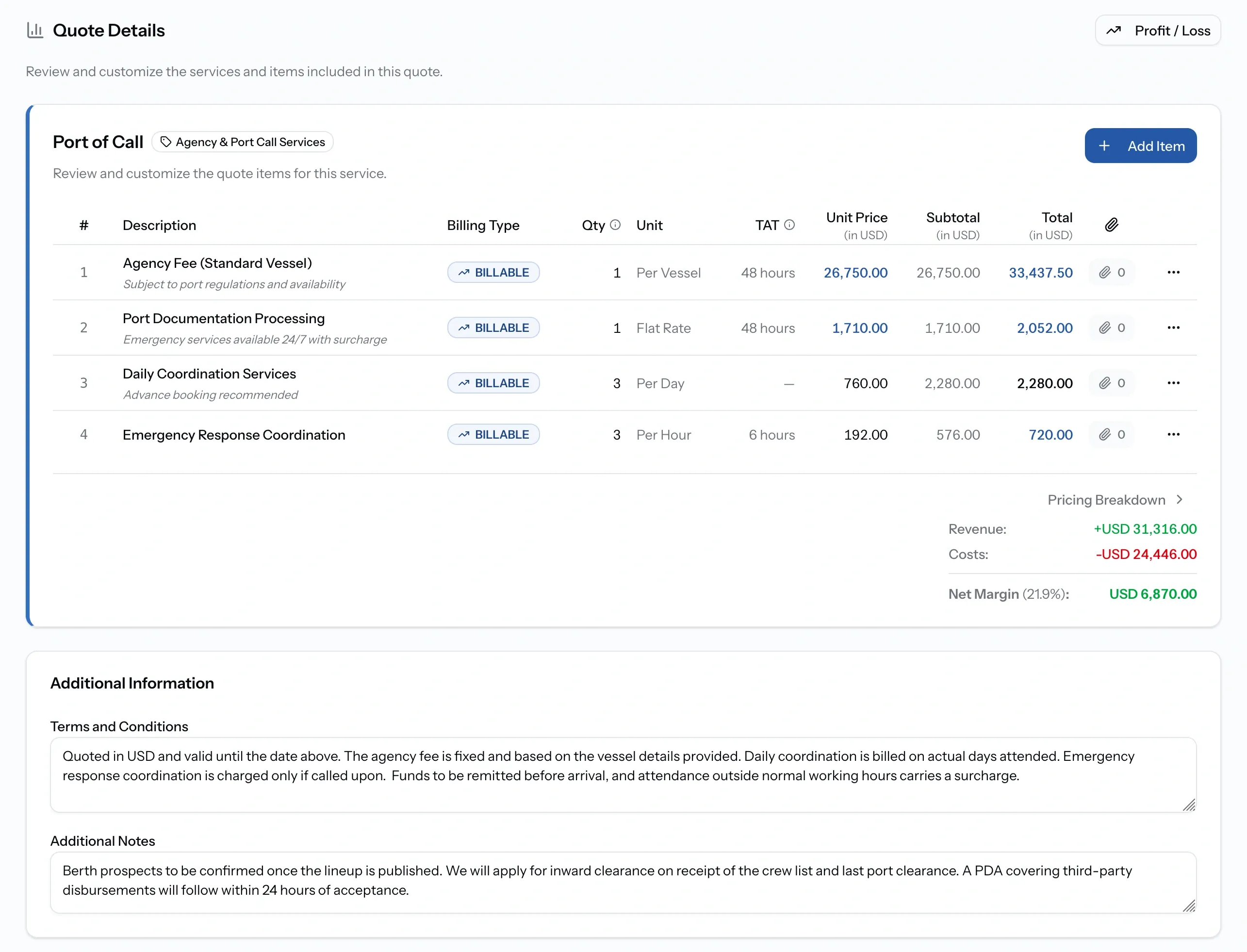The width and height of the screenshot is (1247, 952).
Task: Select Agency Fee (Standard Vessel) description
Action: pyautogui.click(x=217, y=263)
